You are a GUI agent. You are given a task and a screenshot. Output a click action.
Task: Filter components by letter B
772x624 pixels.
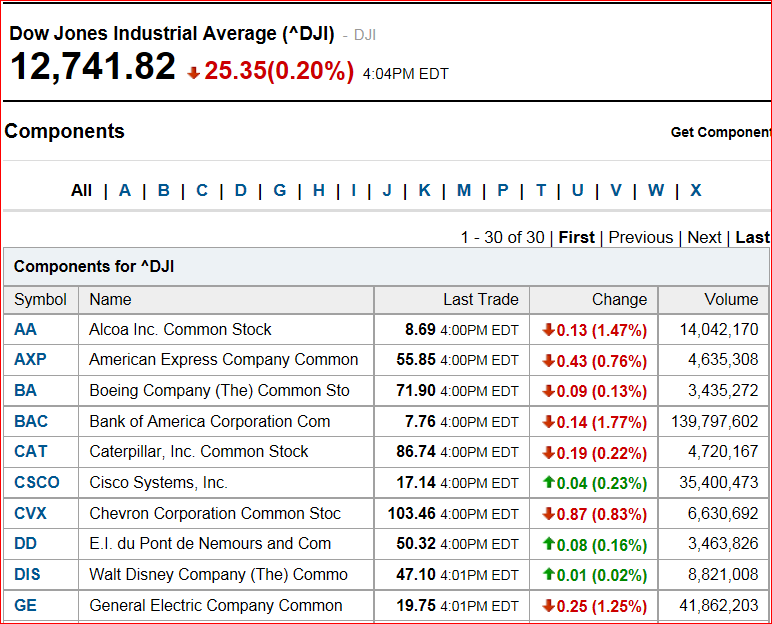pos(163,190)
